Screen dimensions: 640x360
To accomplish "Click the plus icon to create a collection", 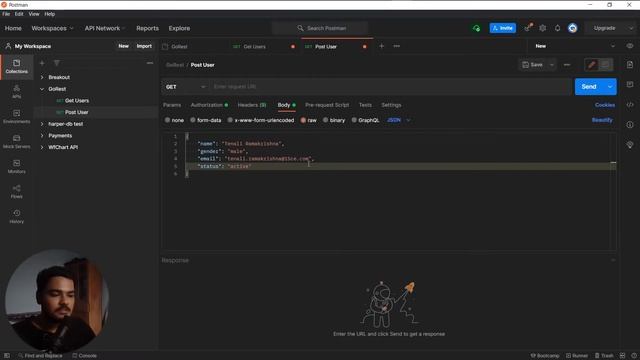I will [x=42, y=63].
